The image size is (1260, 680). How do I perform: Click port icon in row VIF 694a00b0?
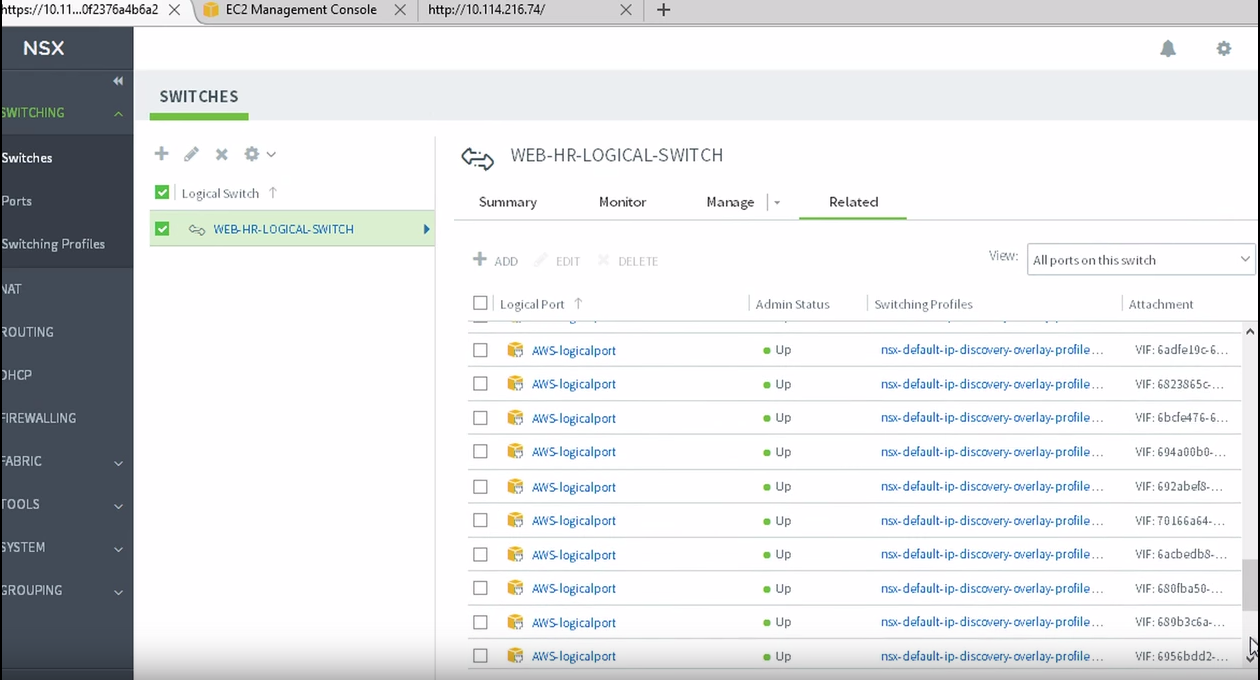[x=515, y=452]
